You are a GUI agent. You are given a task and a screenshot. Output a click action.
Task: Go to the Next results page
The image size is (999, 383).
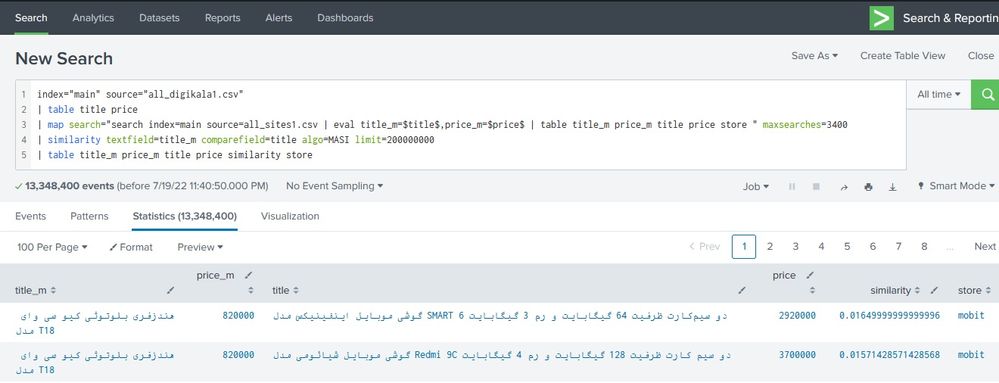pos(985,247)
